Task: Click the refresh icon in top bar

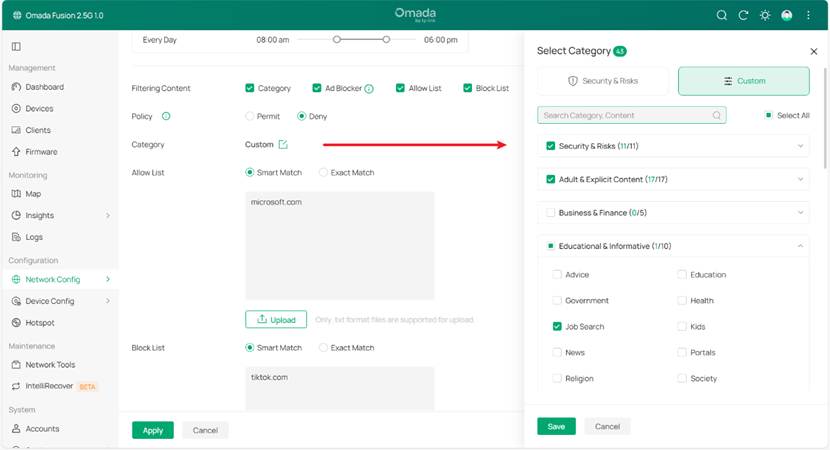Action: 743,15
